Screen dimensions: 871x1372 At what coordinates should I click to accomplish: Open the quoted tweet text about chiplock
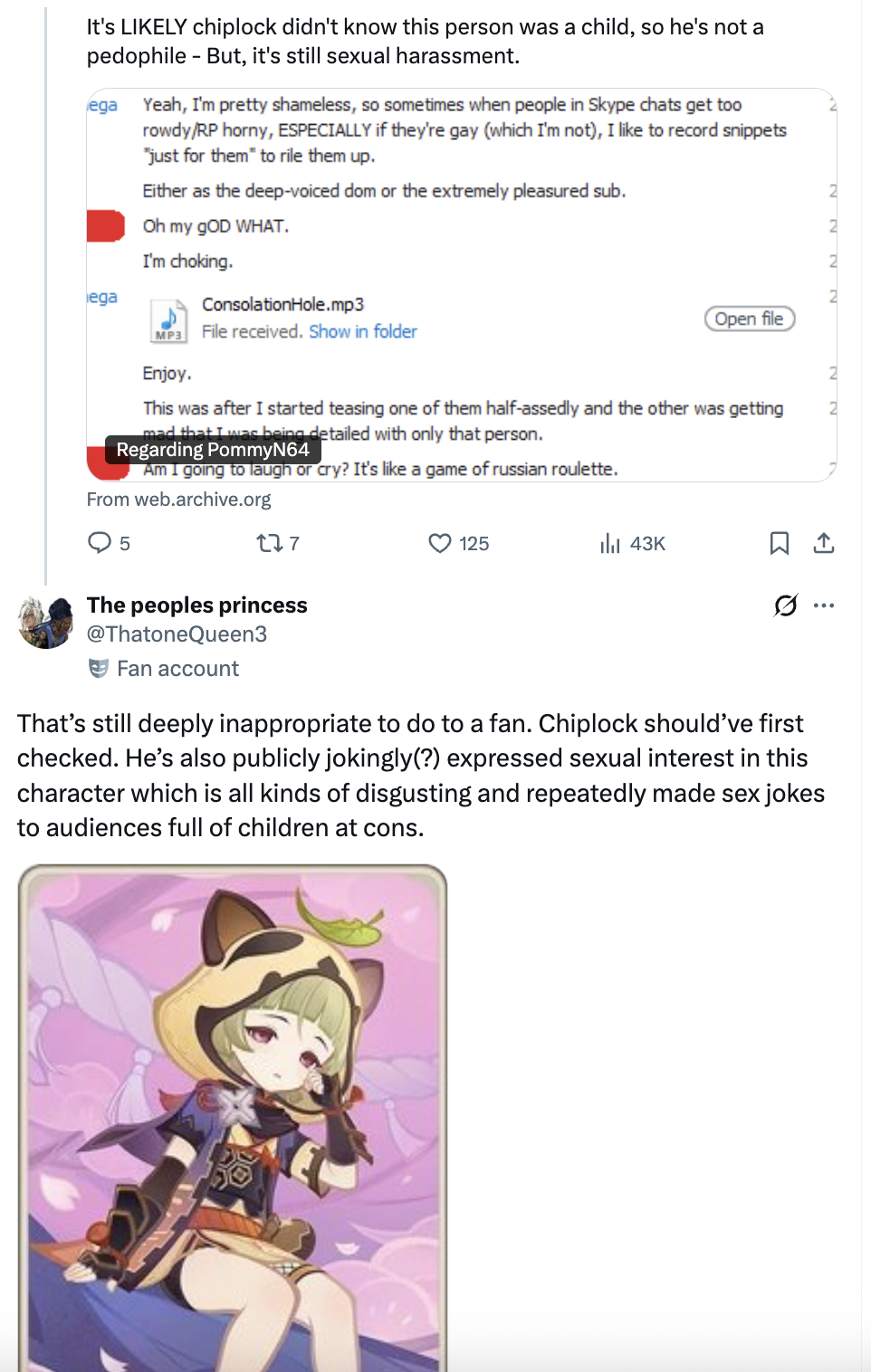pyautogui.click(x=426, y=42)
